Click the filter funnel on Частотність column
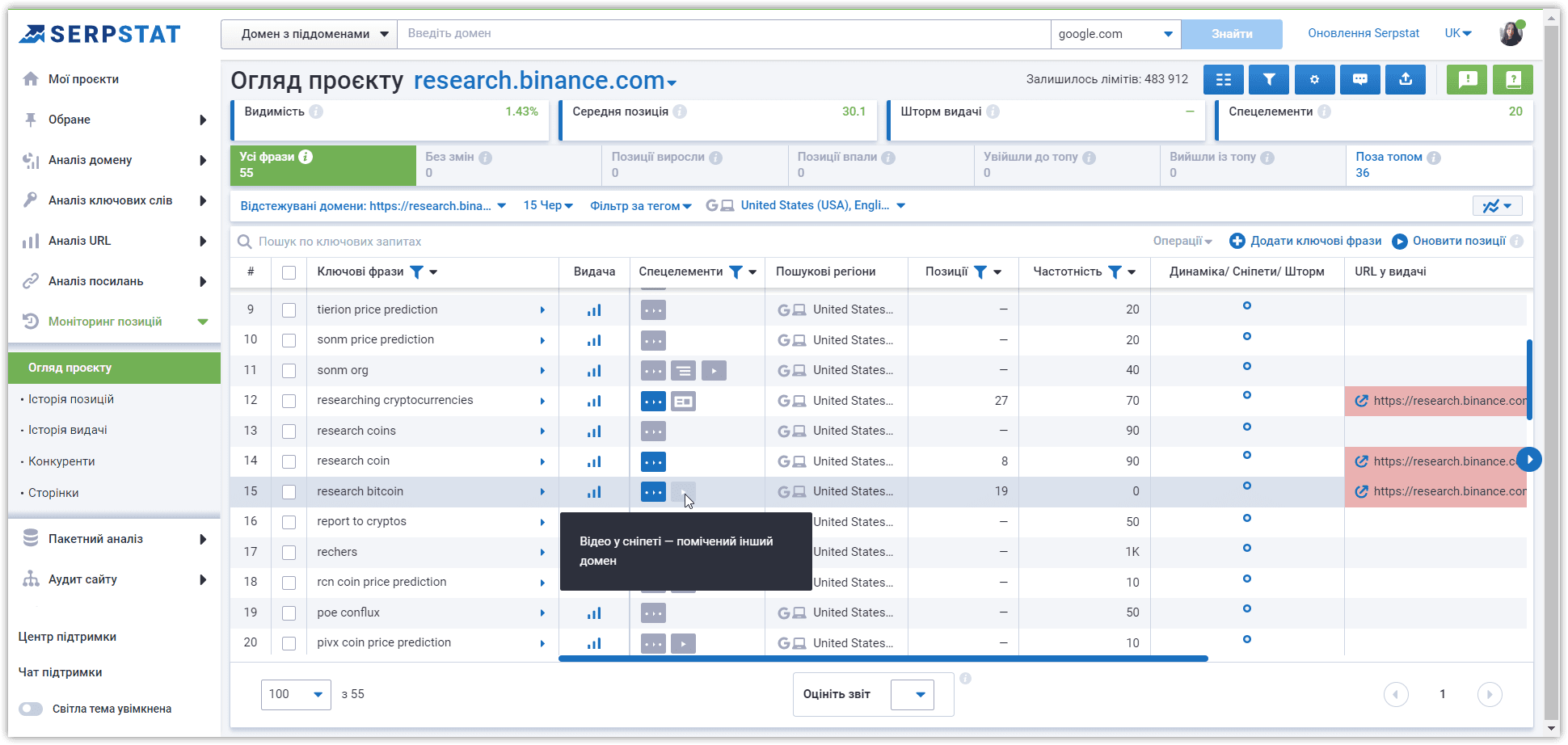 1114,272
